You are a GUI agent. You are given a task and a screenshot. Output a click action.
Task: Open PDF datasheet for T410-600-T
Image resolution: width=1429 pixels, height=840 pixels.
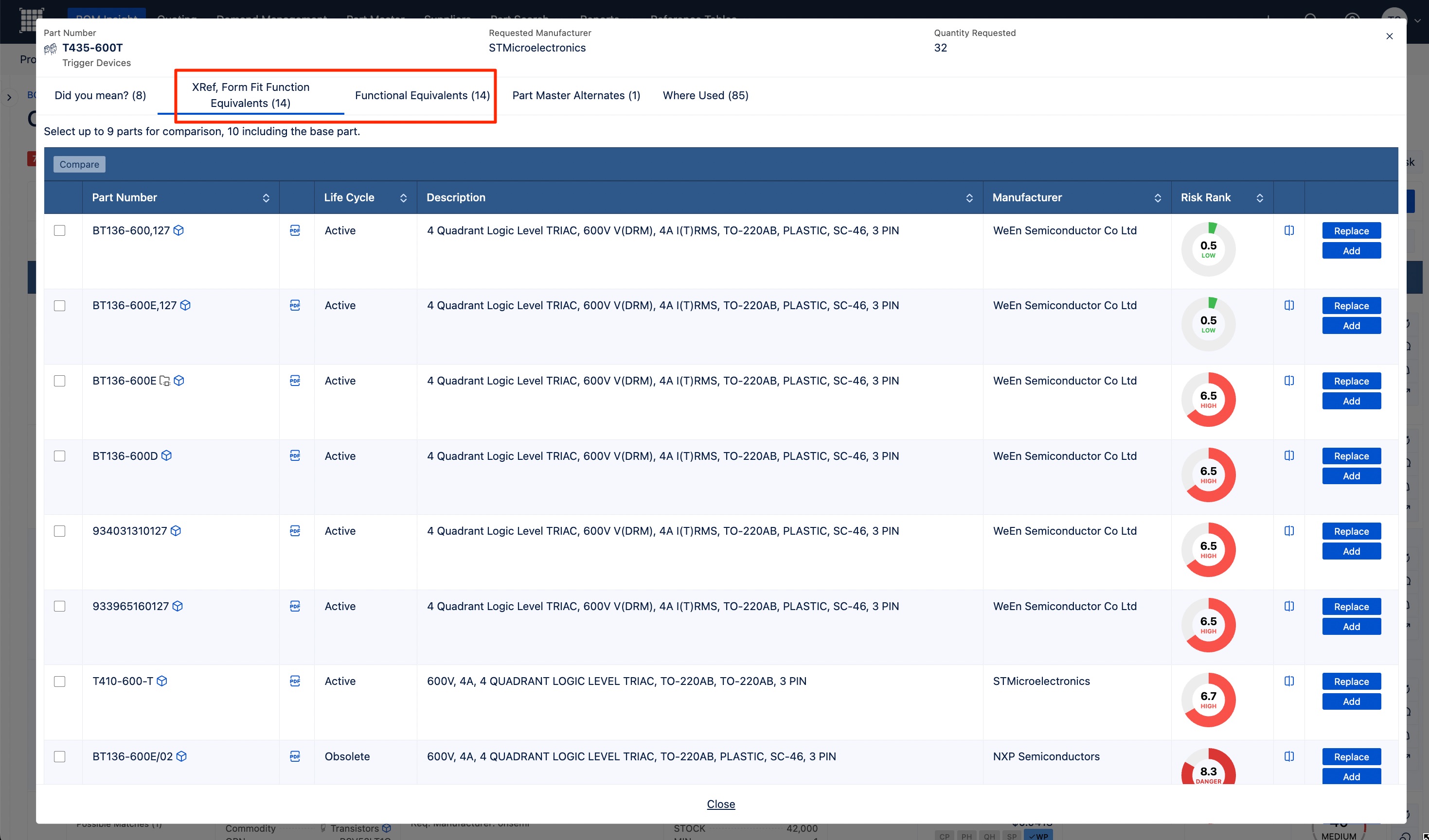[x=295, y=681]
